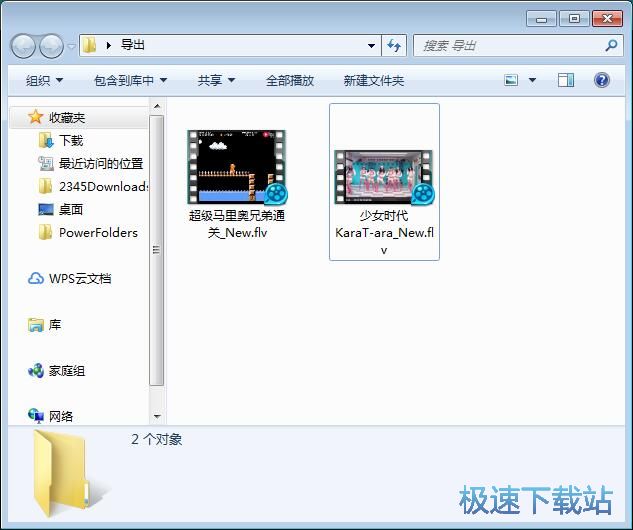The width and height of the screenshot is (633, 530).
Task: Click the 少女时代 KaraT-ara_New.flv file name
Action: point(384,233)
